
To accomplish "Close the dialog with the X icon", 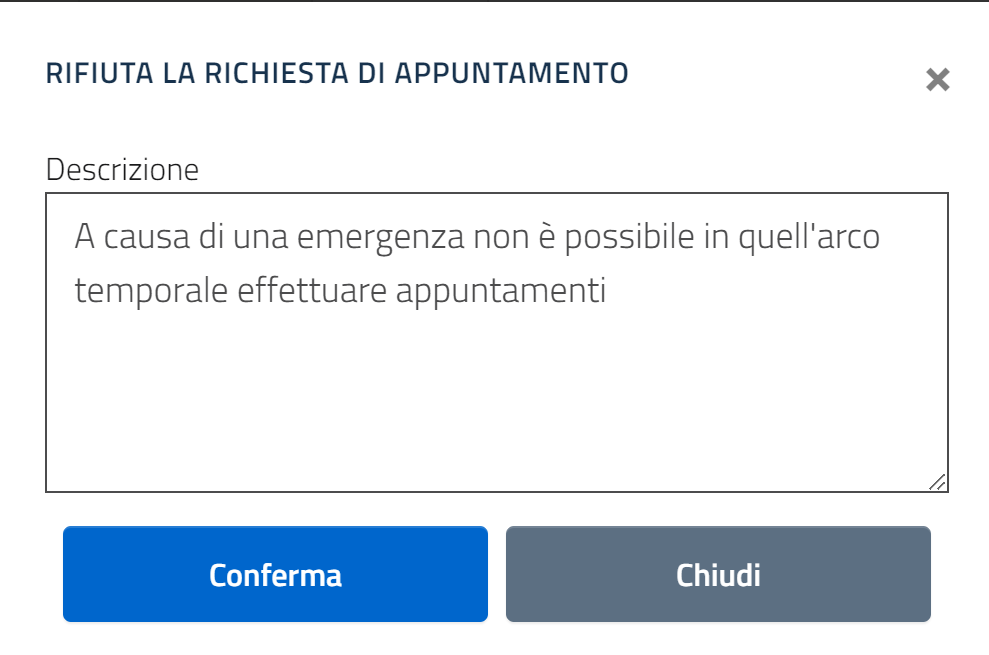I will 937,80.
